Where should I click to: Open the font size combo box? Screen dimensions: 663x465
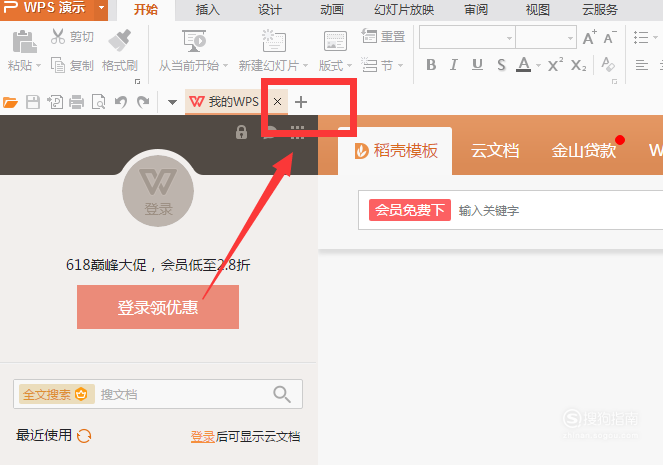(x=546, y=38)
